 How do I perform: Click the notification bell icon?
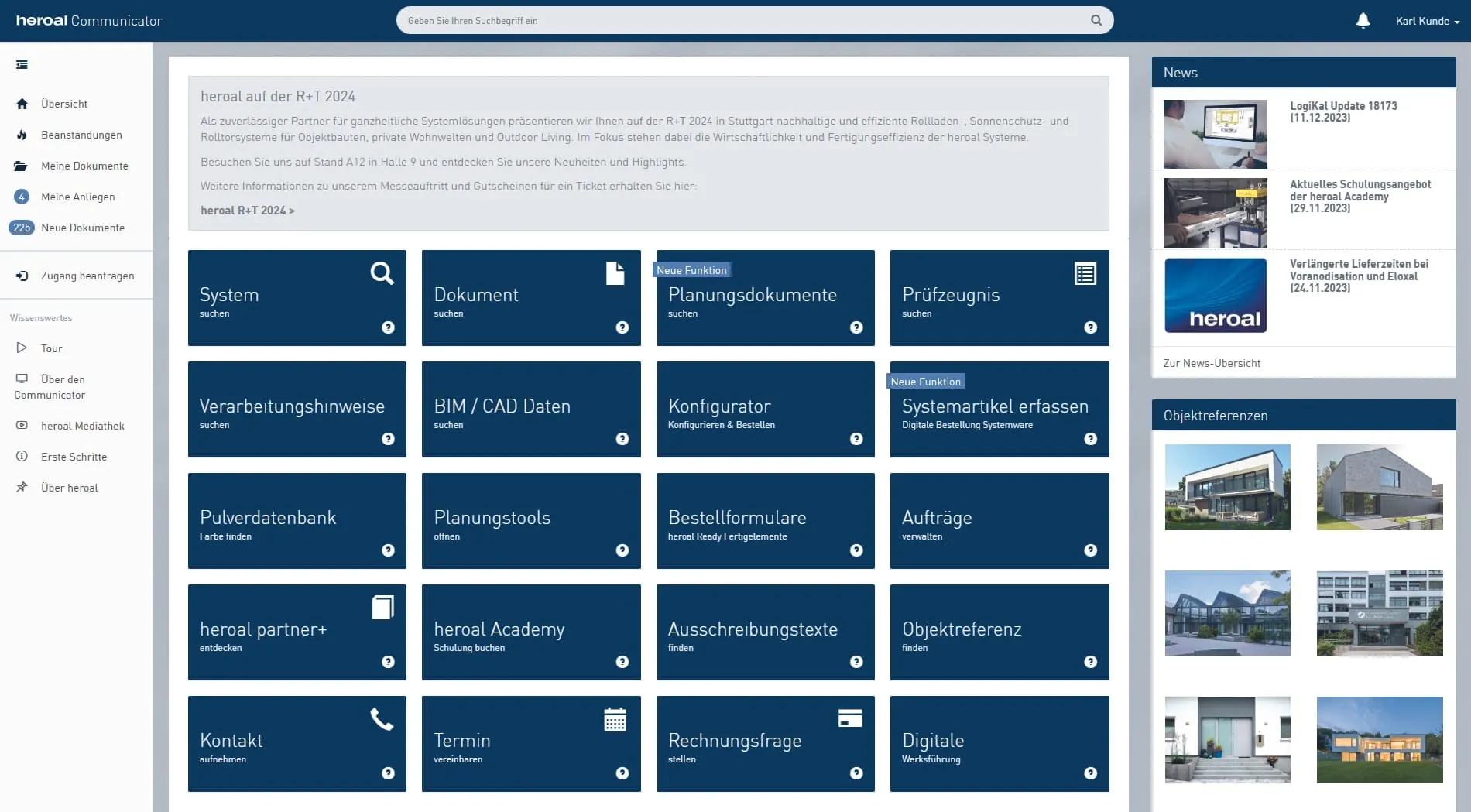tap(1363, 21)
